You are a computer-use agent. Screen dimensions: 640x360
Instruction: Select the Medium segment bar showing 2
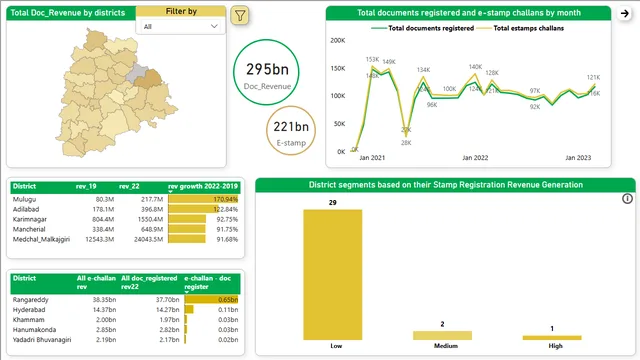[x=442, y=335]
